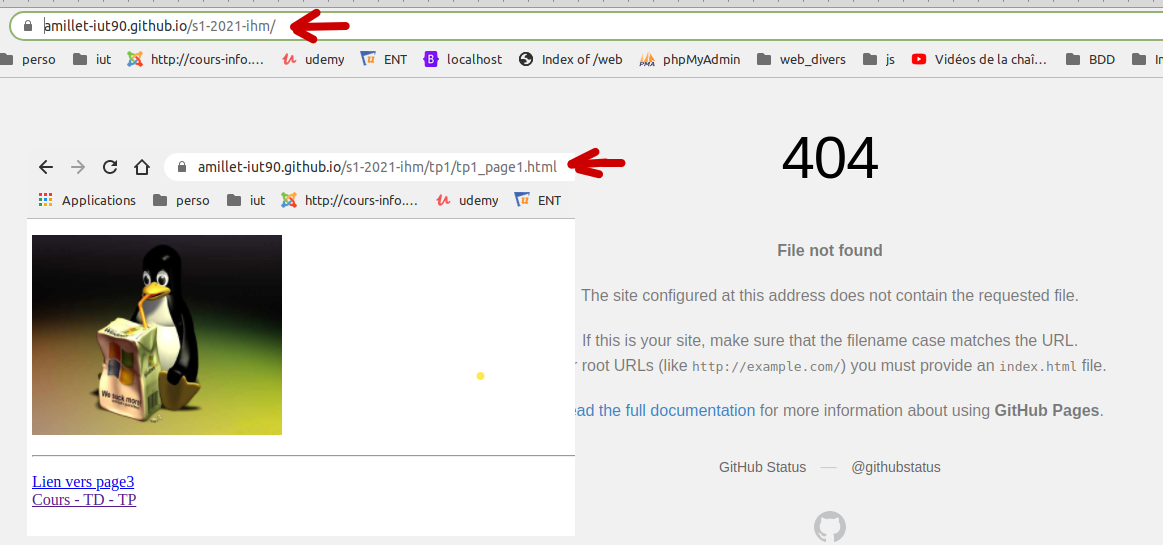Open the localhost bookmark
This screenshot has height=545, width=1163.
point(463,59)
